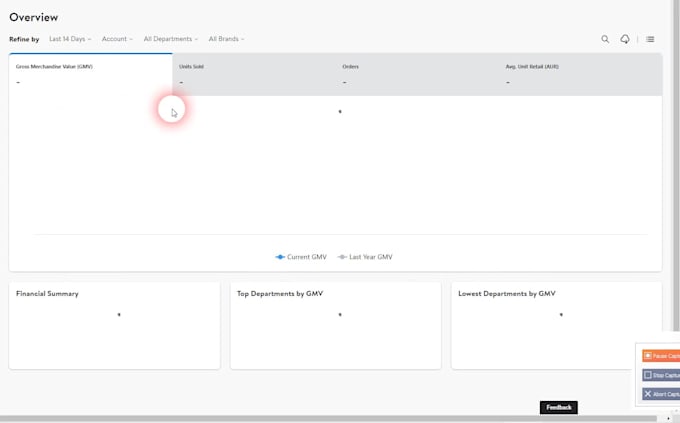
Task: Click the Abort Capture button
Action: click(x=661, y=394)
